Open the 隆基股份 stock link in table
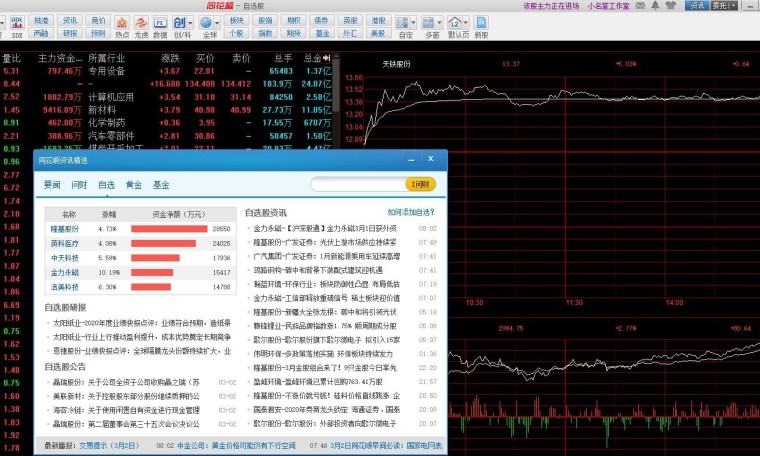This screenshot has width=760, height=456. click(64, 229)
